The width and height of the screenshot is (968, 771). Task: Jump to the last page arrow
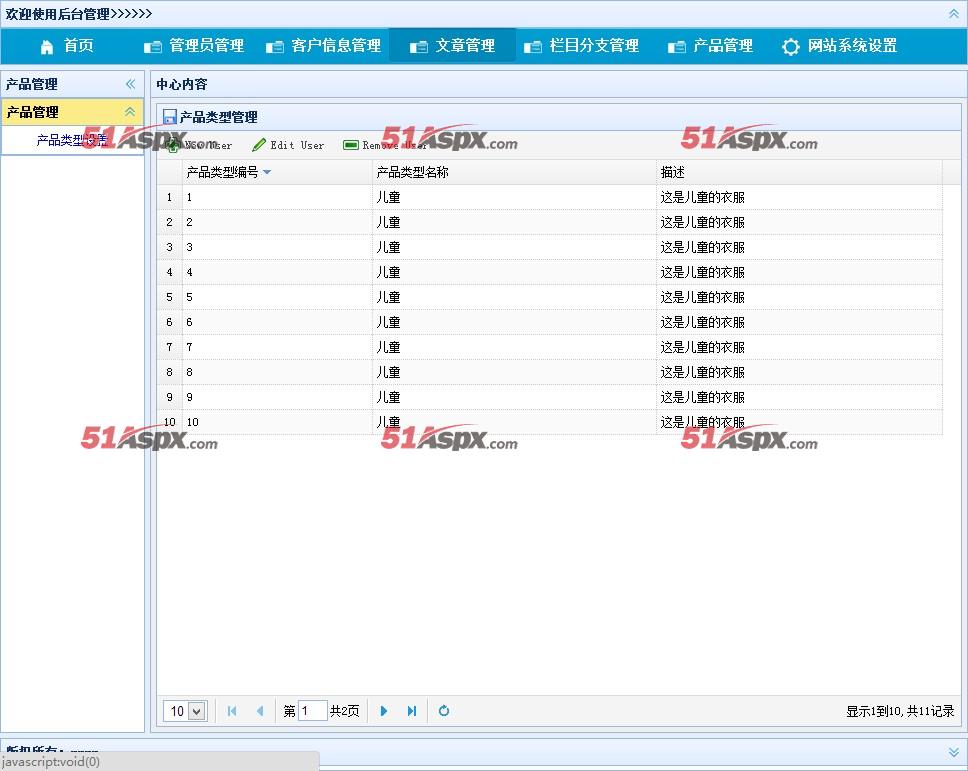coord(412,711)
